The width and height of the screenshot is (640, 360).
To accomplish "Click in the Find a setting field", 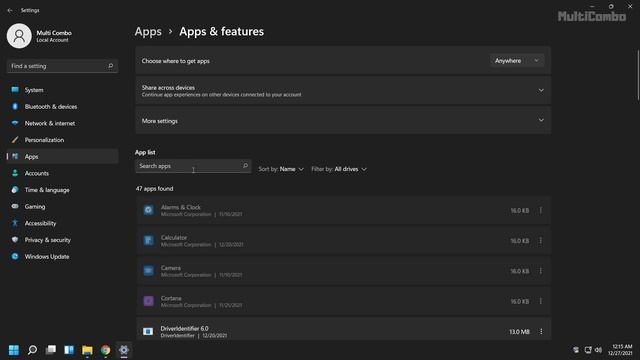I will tap(62, 66).
